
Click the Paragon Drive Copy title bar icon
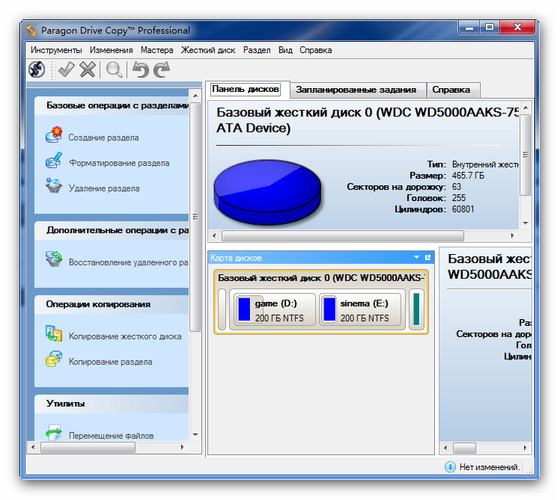pos(31,31)
